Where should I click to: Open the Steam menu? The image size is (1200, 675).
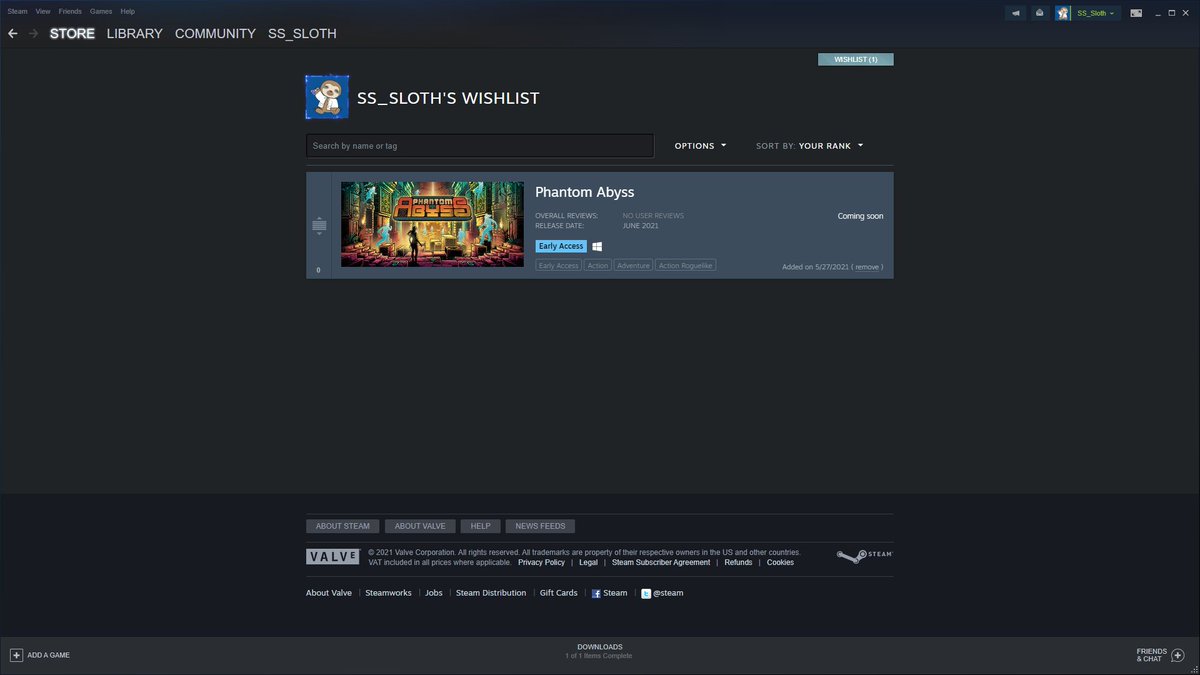tap(17, 11)
